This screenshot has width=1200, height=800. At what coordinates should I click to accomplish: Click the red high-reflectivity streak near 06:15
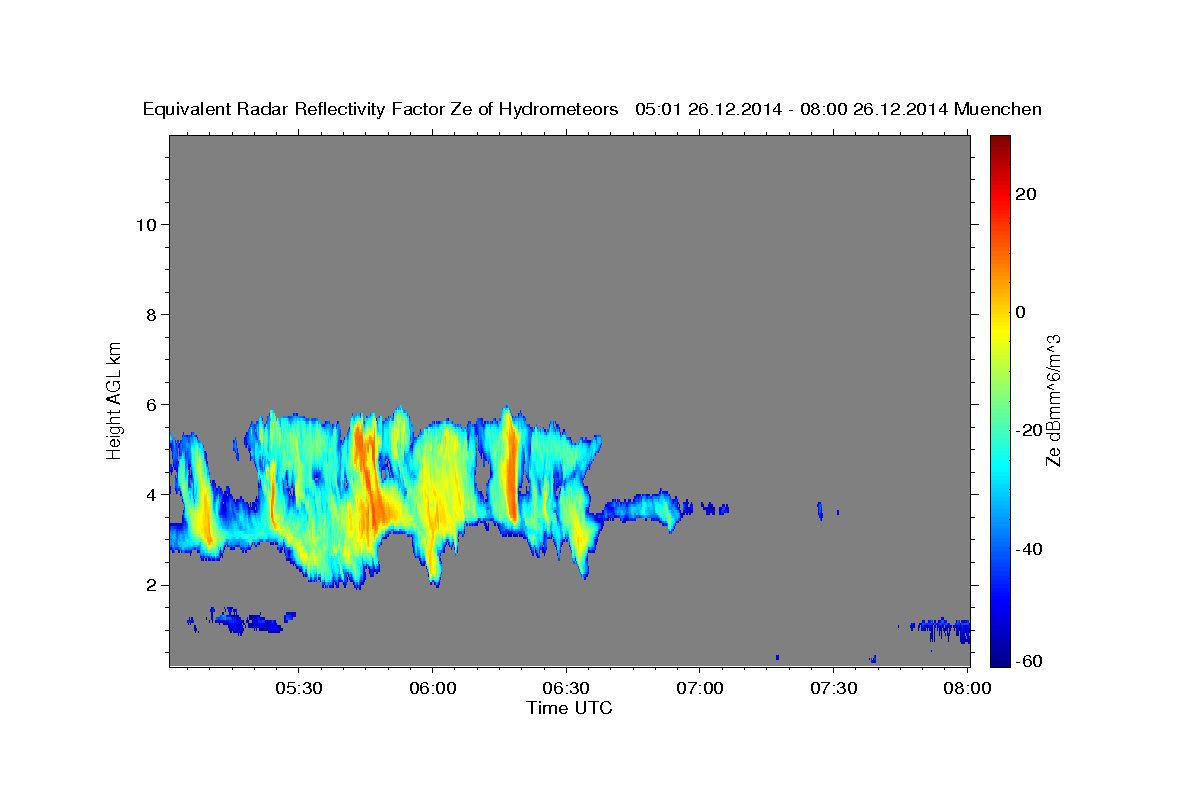pyautogui.click(x=511, y=470)
